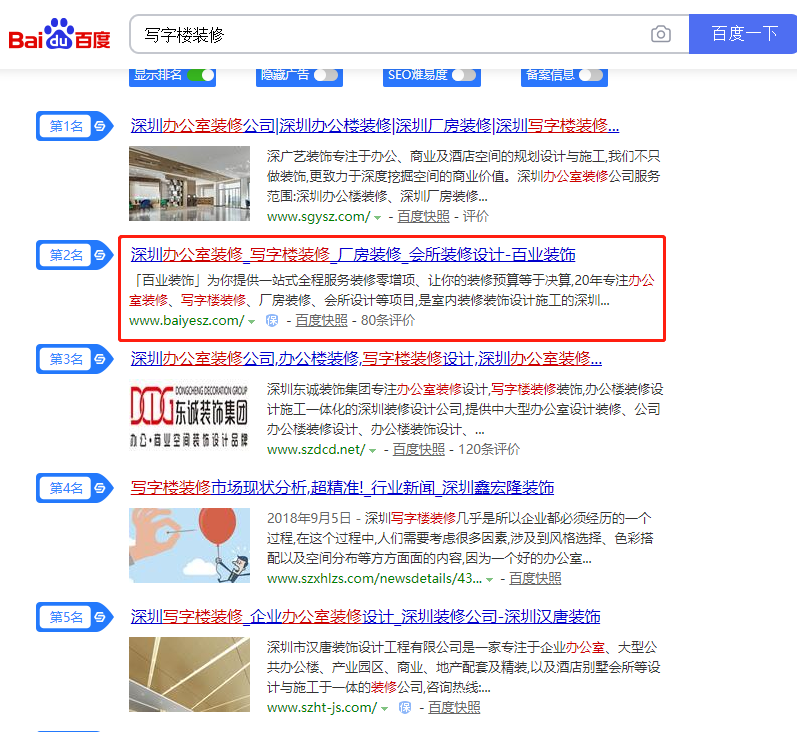Click the 第1名 rank label
The width and height of the screenshot is (797, 732).
click(x=66, y=126)
